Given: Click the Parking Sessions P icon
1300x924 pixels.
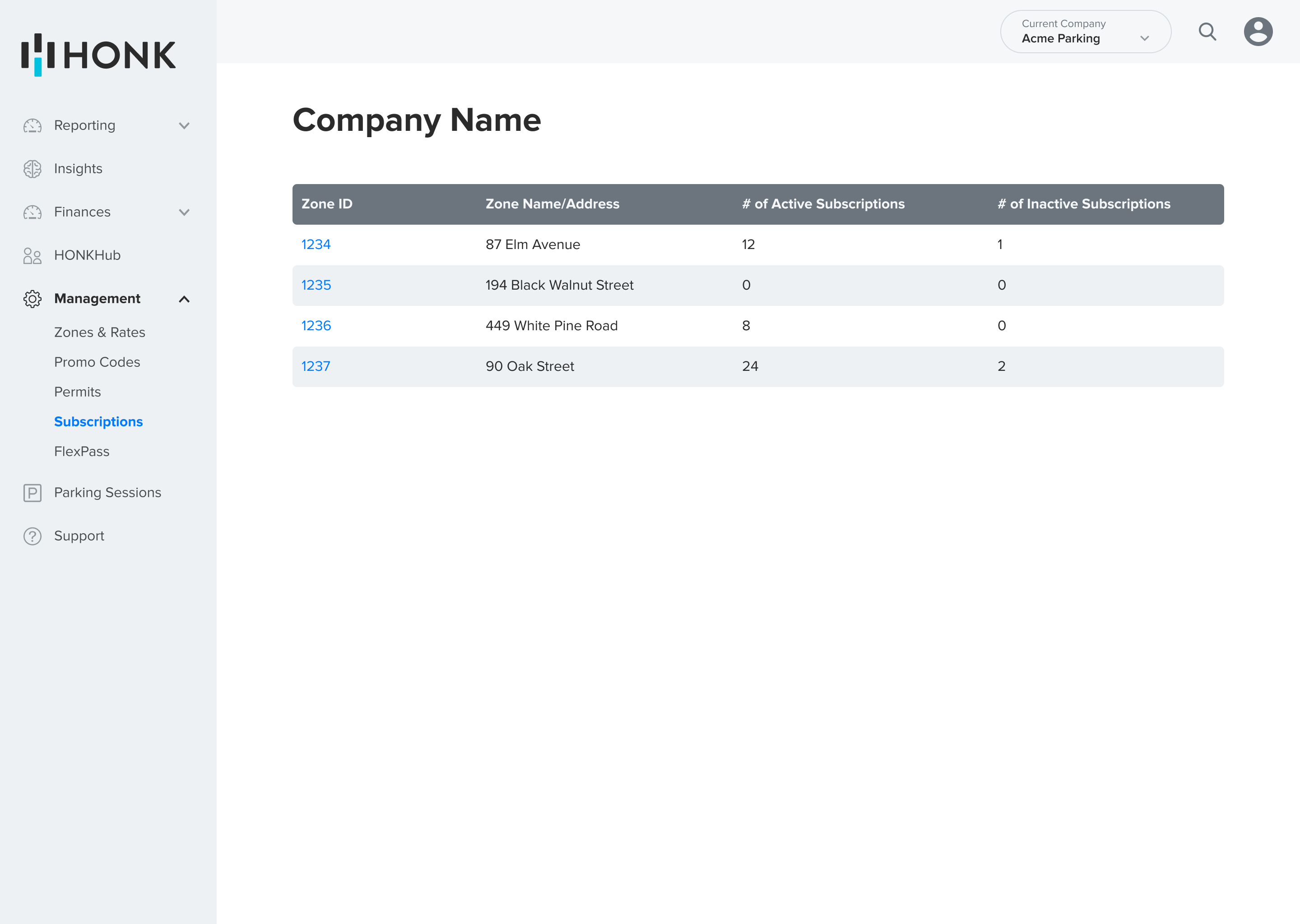Looking at the screenshot, I should tap(32, 493).
